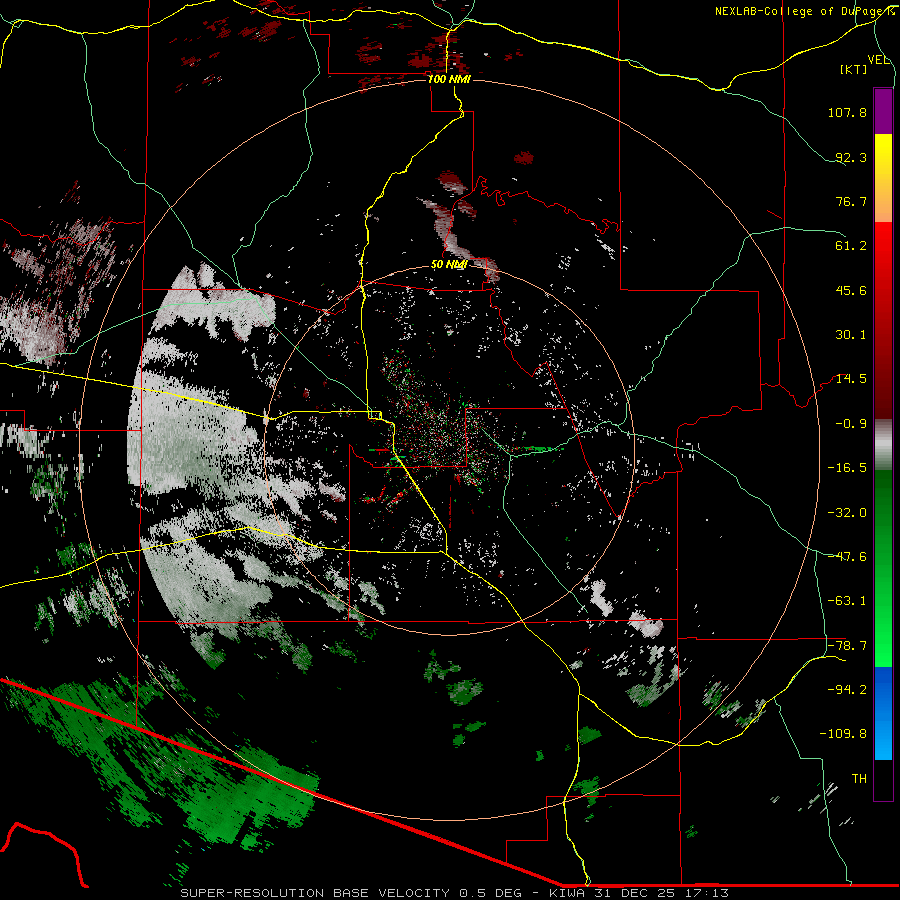Image resolution: width=900 pixels, height=900 pixels.
Task: Click the -109.8 legend value
Action: pyautogui.click(x=843, y=734)
